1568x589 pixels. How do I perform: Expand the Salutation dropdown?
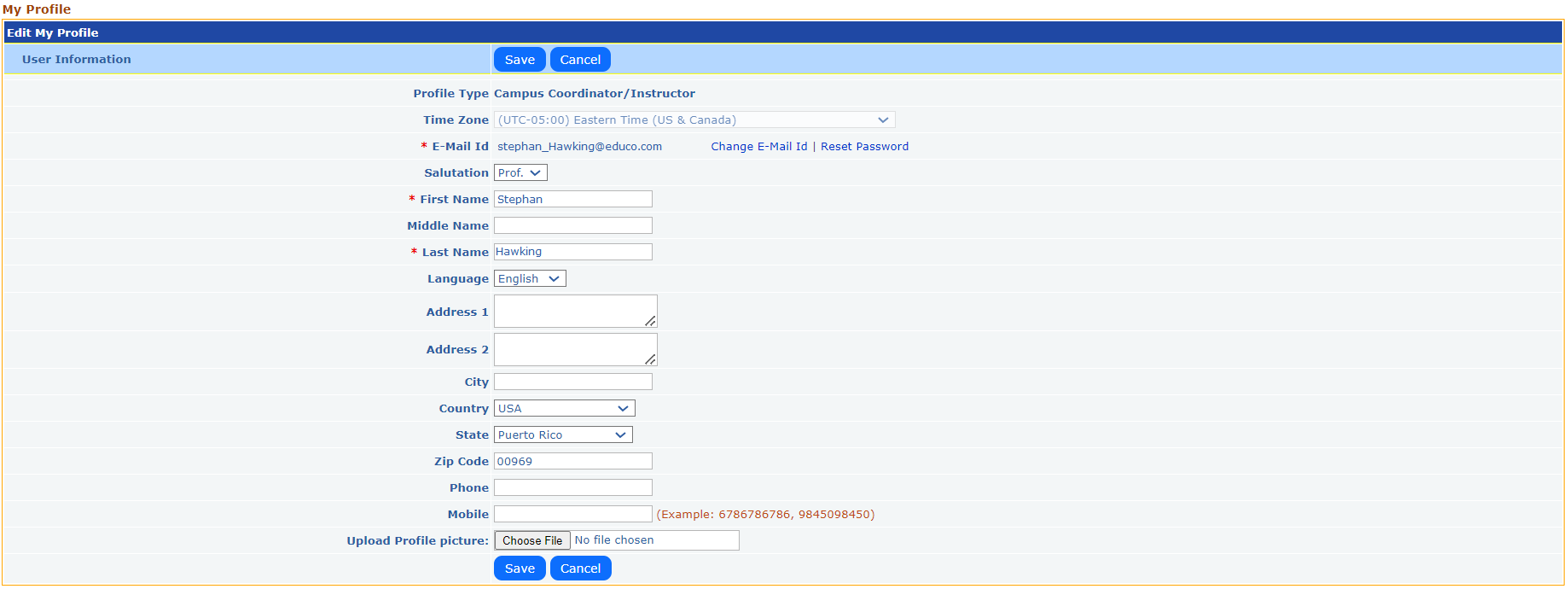click(520, 173)
